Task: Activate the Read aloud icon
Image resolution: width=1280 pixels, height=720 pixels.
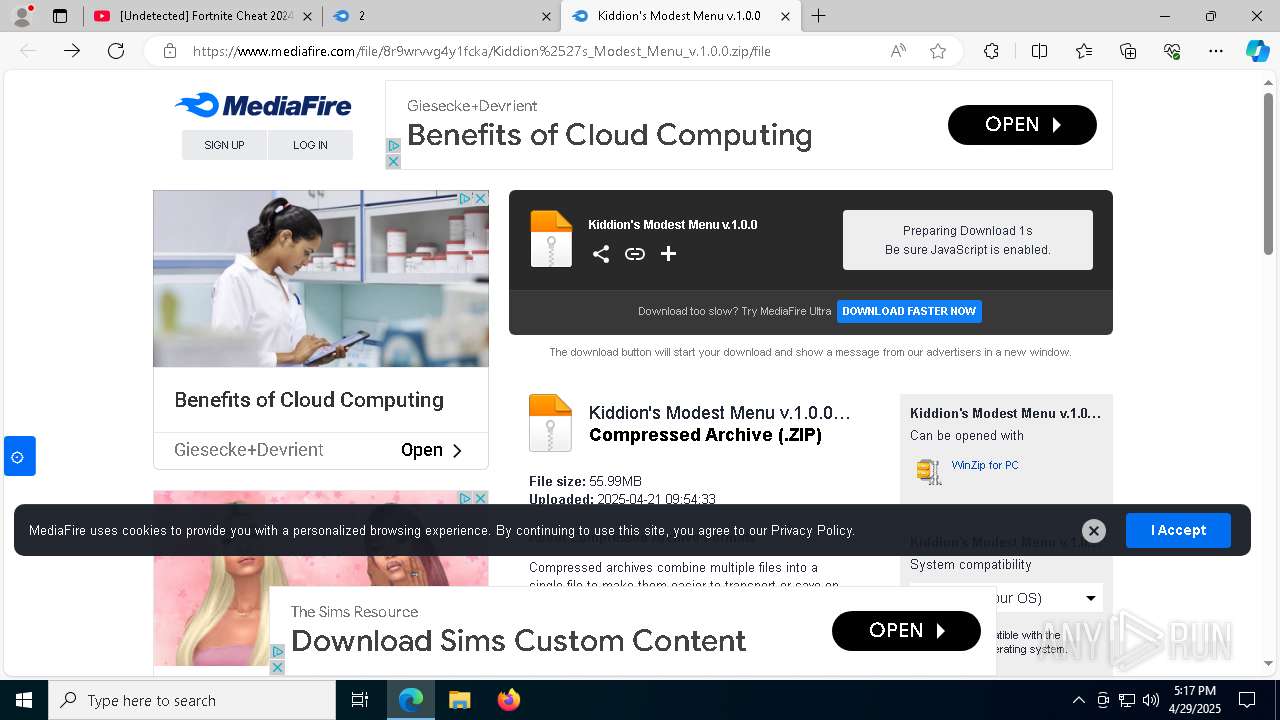Action: [x=898, y=51]
